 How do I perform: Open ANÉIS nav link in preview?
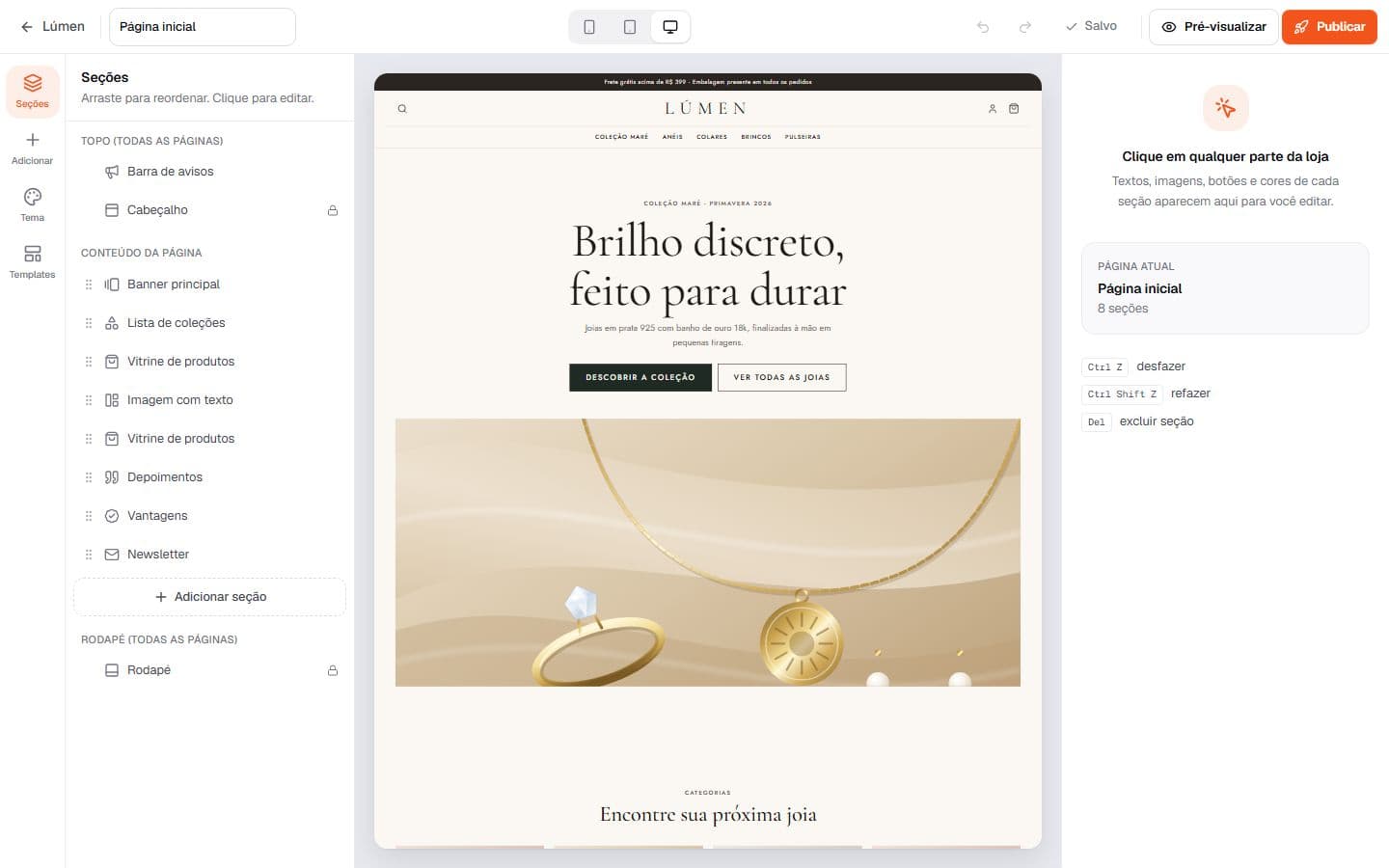pos(672,137)
